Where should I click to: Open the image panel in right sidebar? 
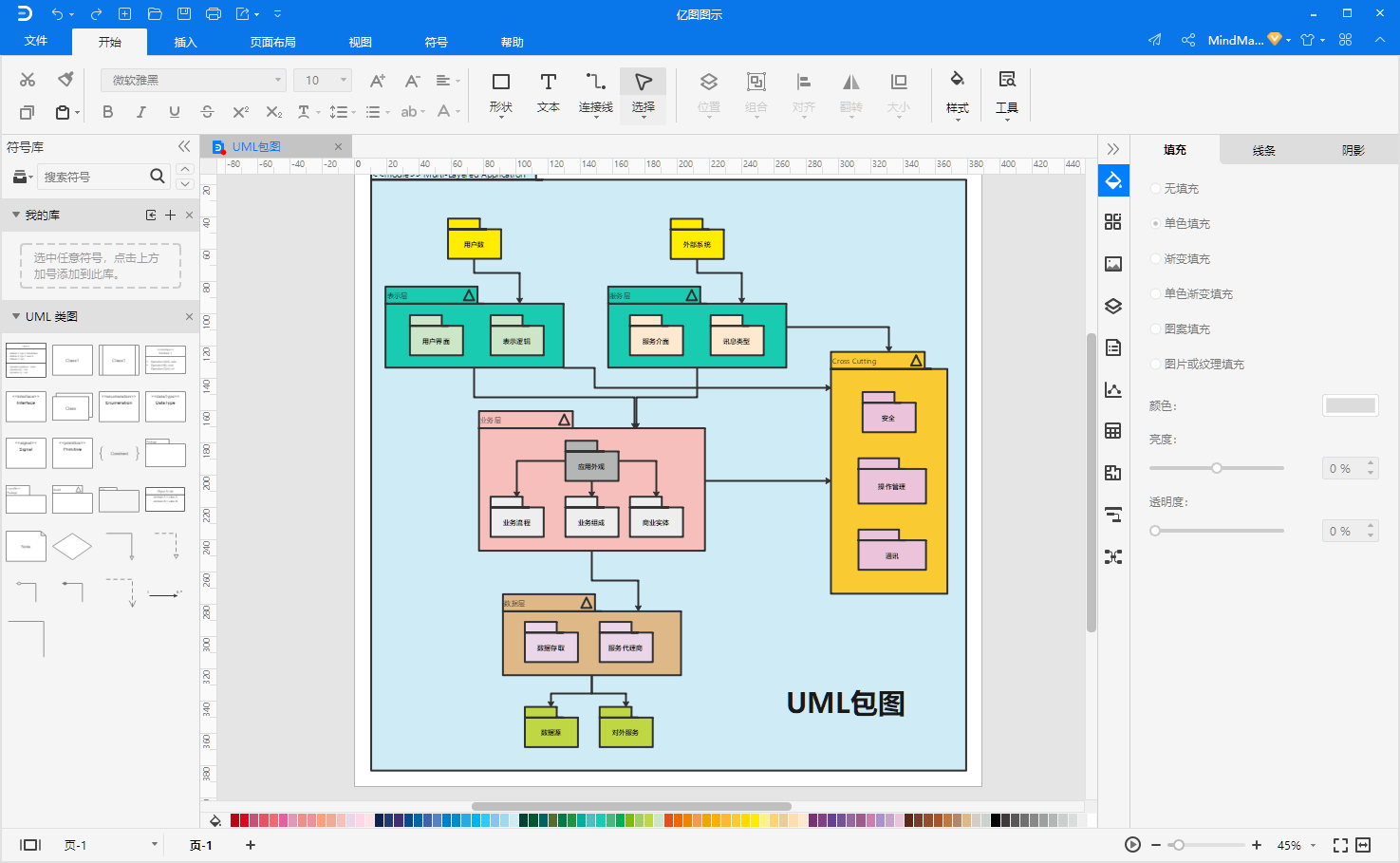coord(1113,264)
